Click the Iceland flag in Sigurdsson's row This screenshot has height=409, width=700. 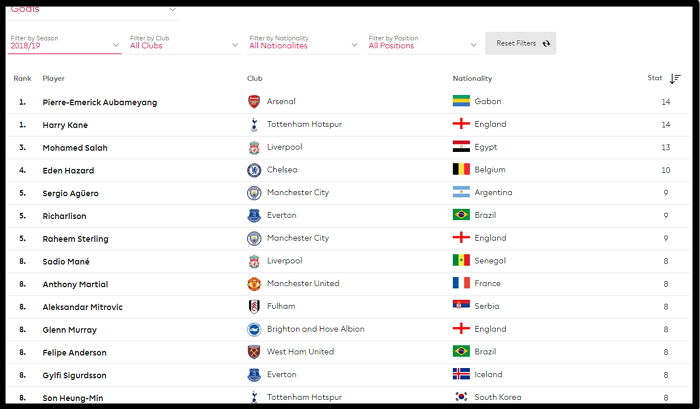click(461, 374)
